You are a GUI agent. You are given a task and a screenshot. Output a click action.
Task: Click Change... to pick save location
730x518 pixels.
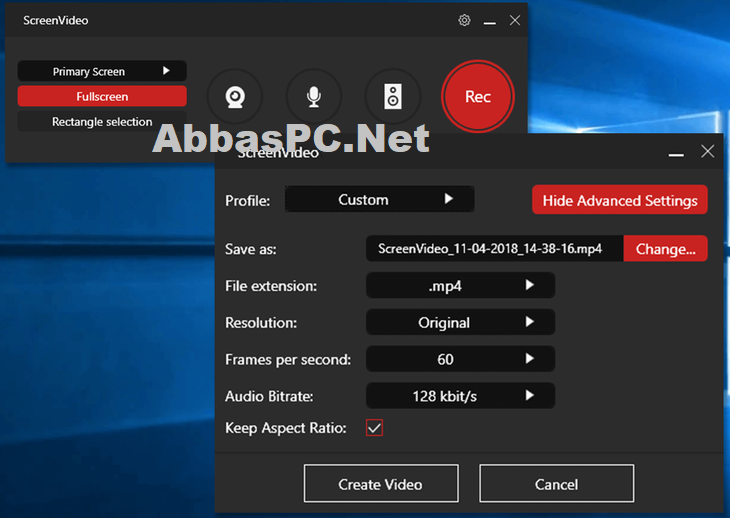[x=665, y=249]
